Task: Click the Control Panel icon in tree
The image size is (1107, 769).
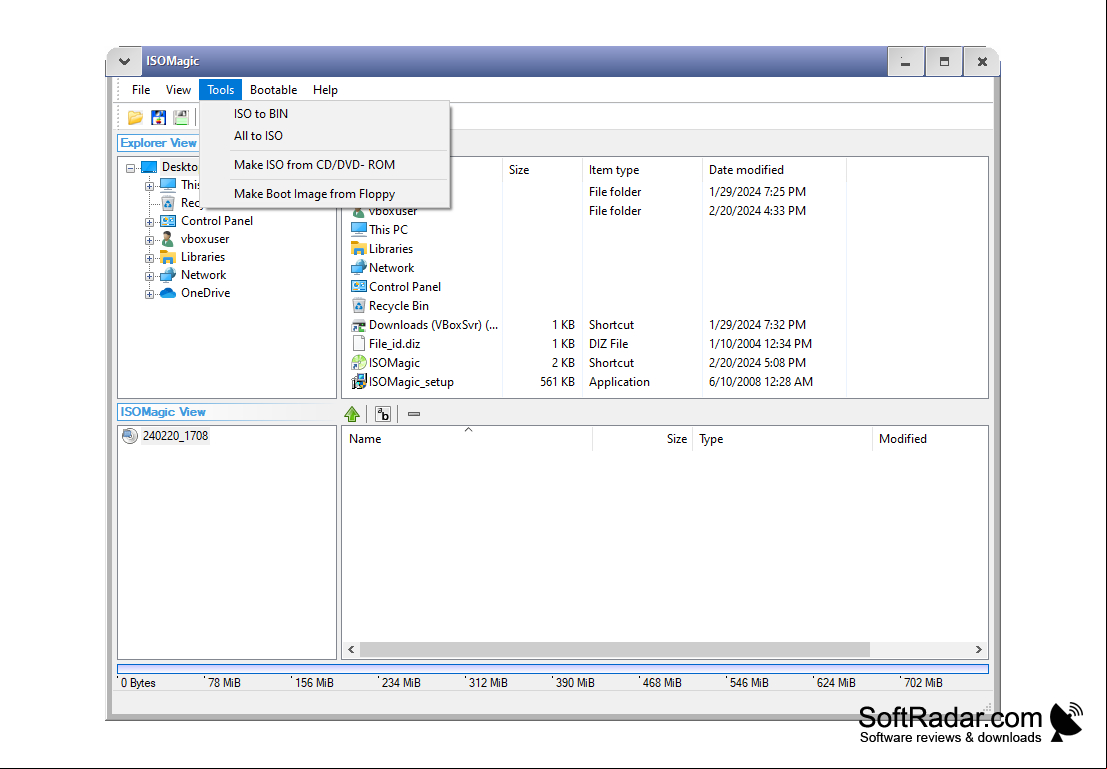Action: tap(168, 221)
